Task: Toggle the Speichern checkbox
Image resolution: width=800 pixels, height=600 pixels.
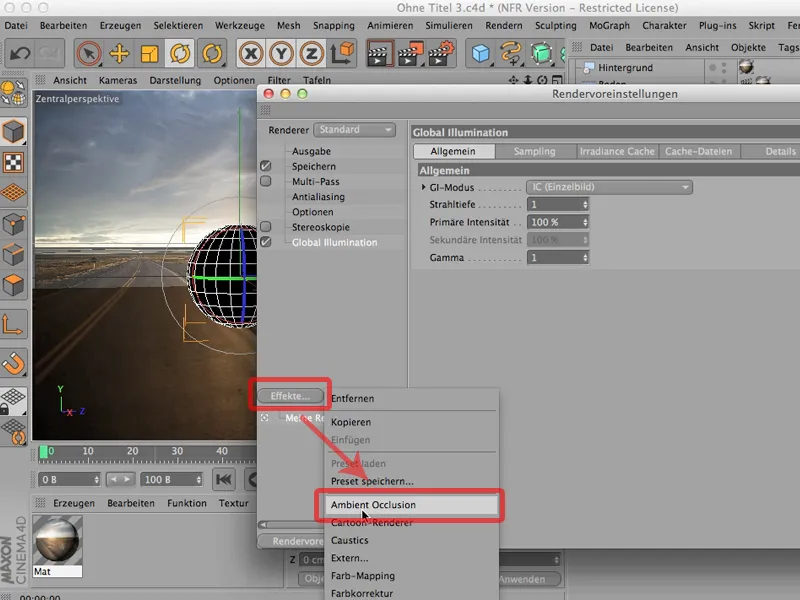Action: [265, 166]
